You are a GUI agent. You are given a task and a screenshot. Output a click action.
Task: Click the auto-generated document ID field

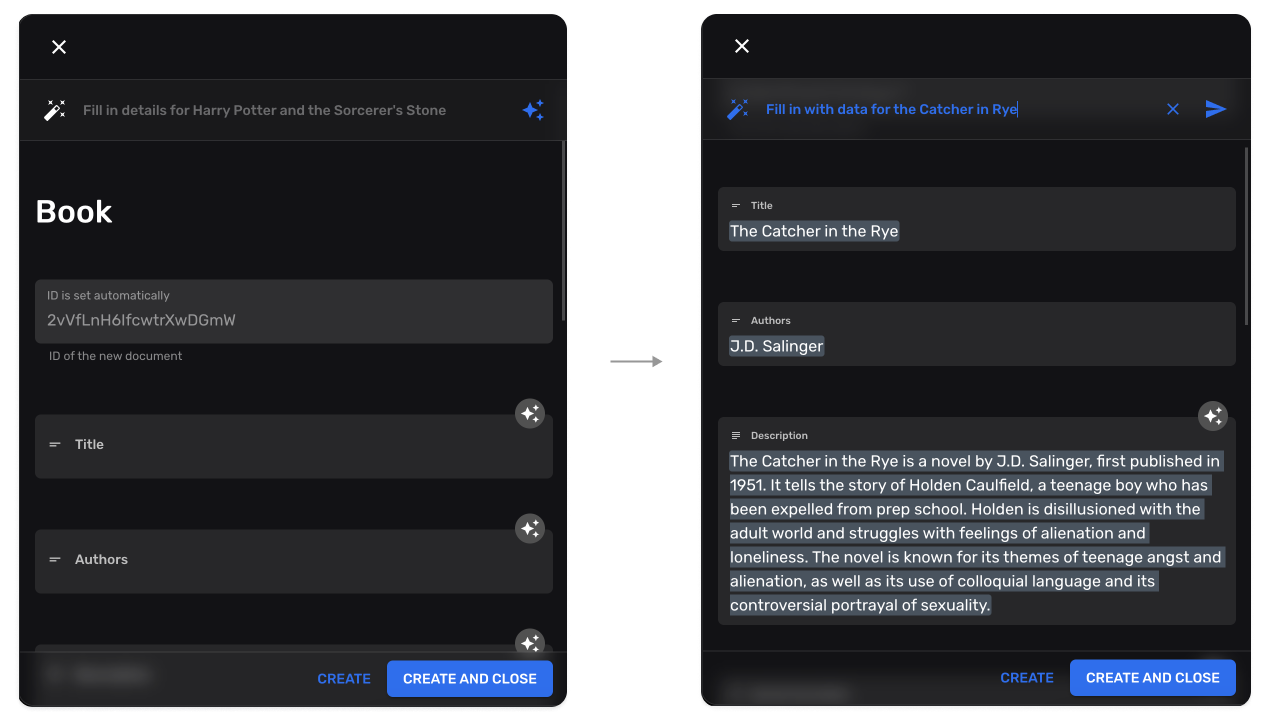click(293, 320)
